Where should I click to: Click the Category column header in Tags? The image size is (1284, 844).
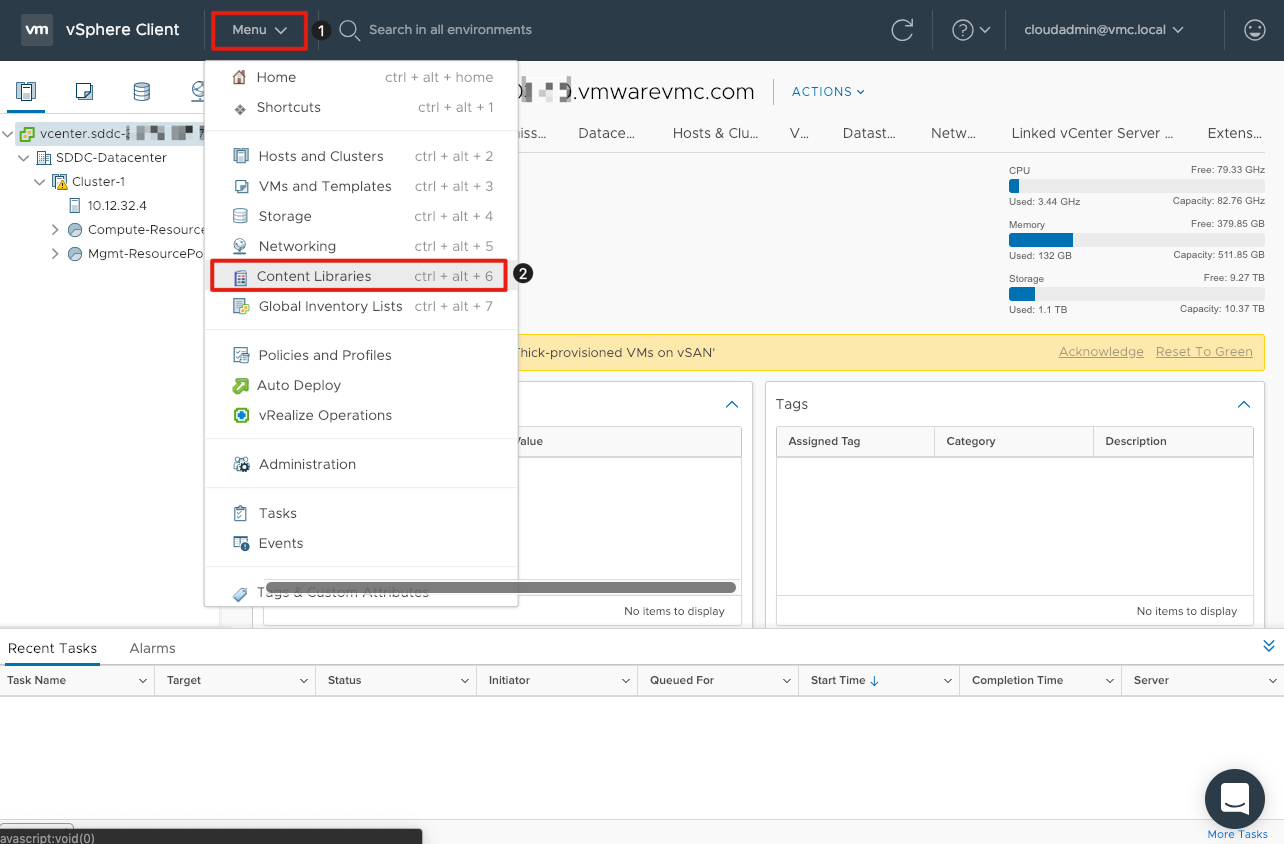(x=1014, y=441)
